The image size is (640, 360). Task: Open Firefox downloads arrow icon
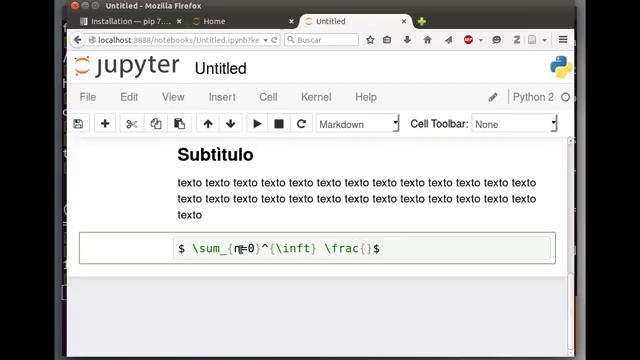pyautogui.click(x=407, y=40)
